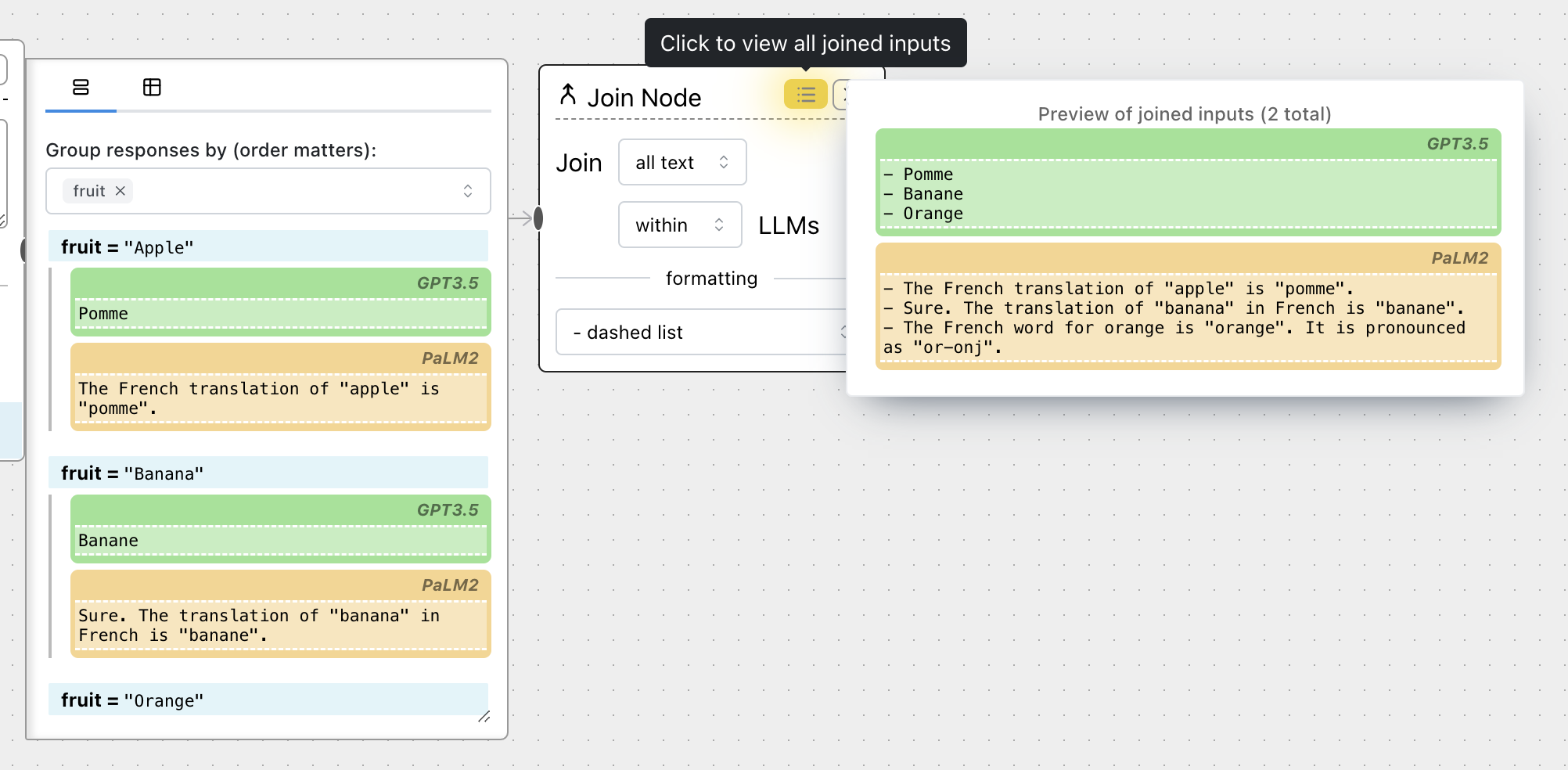Click the yellow joined inputs list icon
This screenshot has width=1568, height=770.
[x=805, y=95]
